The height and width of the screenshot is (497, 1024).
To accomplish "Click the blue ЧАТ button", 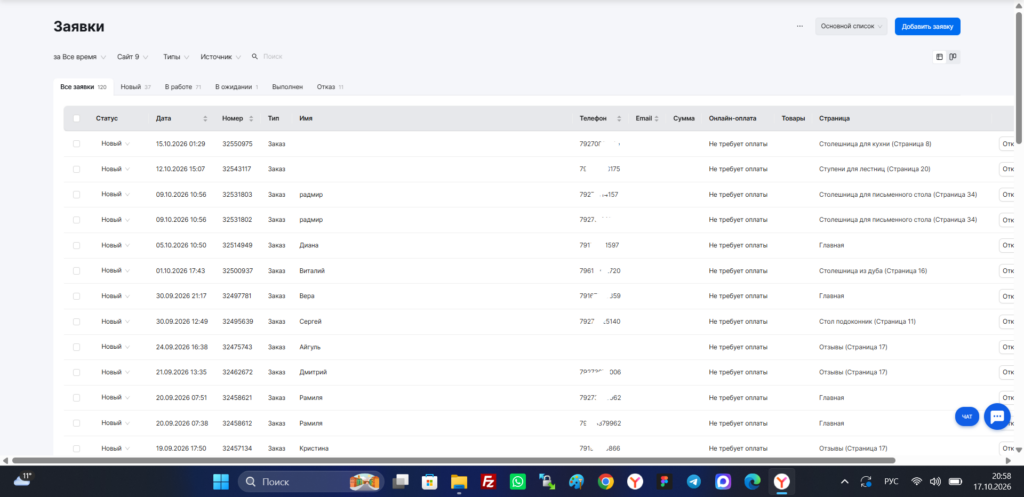I will 967,416.
